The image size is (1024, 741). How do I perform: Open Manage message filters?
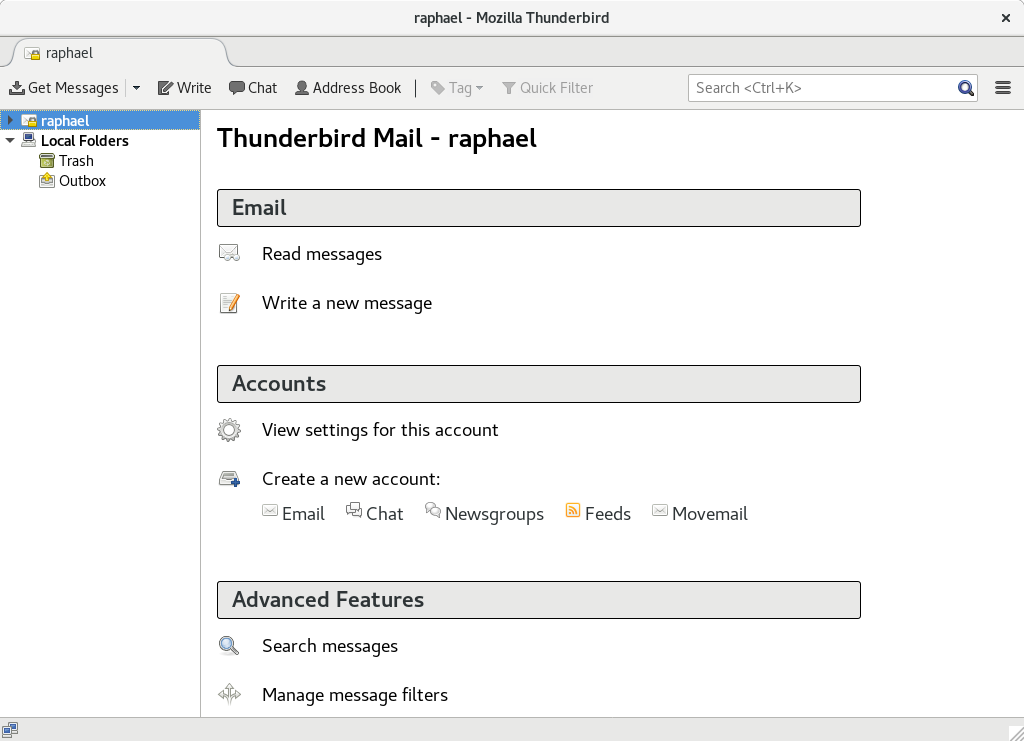click(x=355, y=695)
